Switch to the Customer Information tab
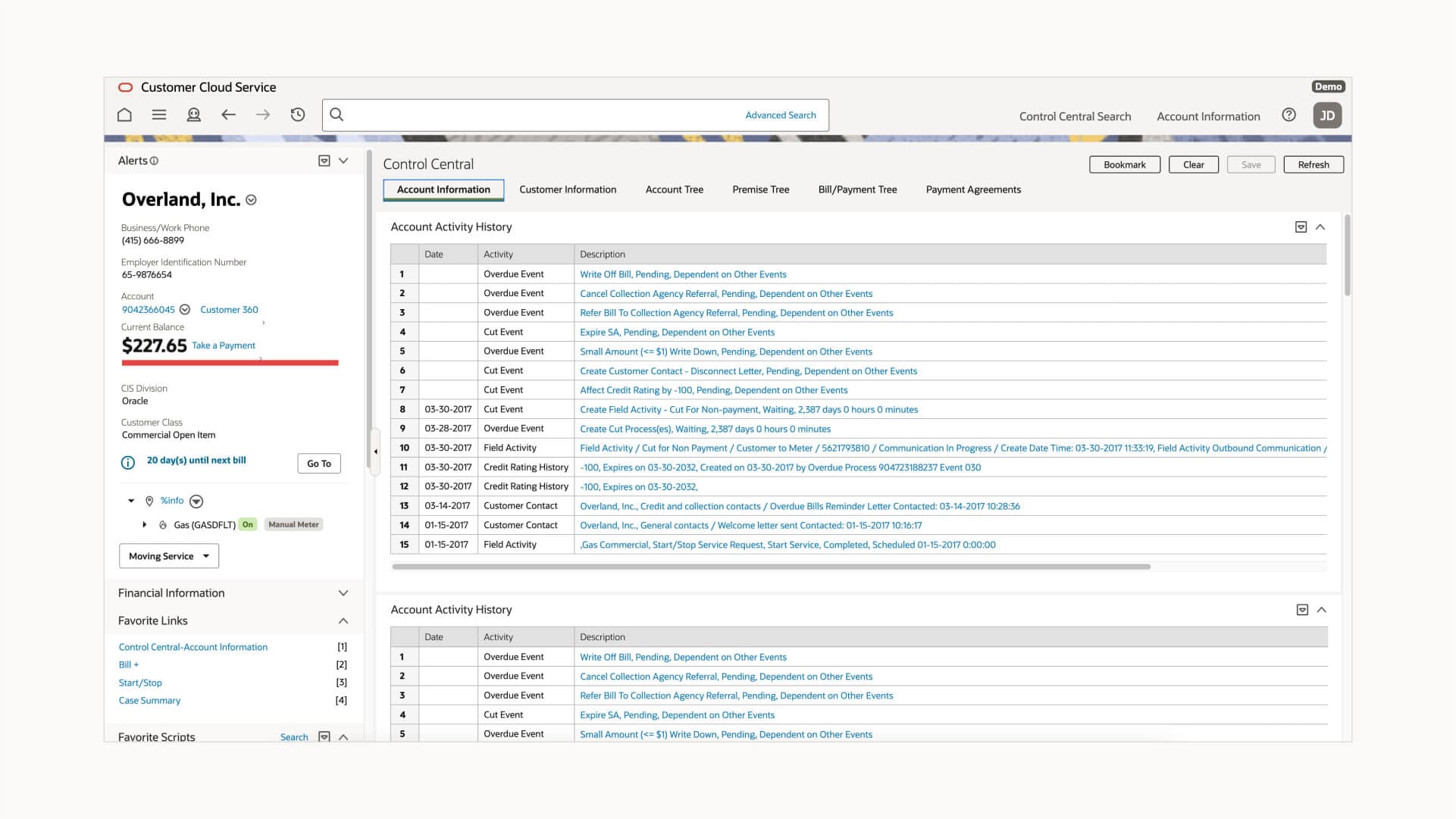 (x=568, y=190)
